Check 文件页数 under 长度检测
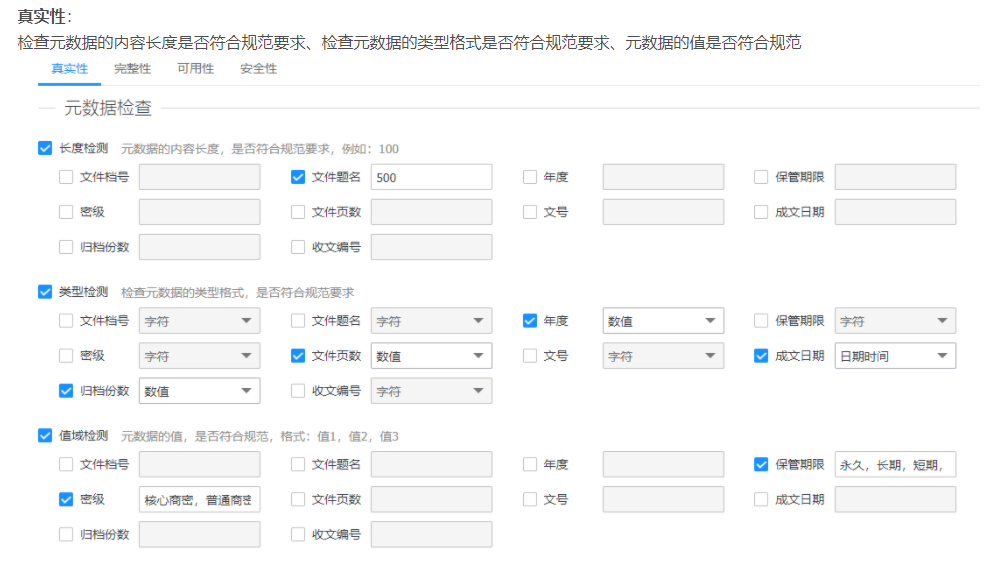This screenshot has height=570, width=985. [298, 212]
